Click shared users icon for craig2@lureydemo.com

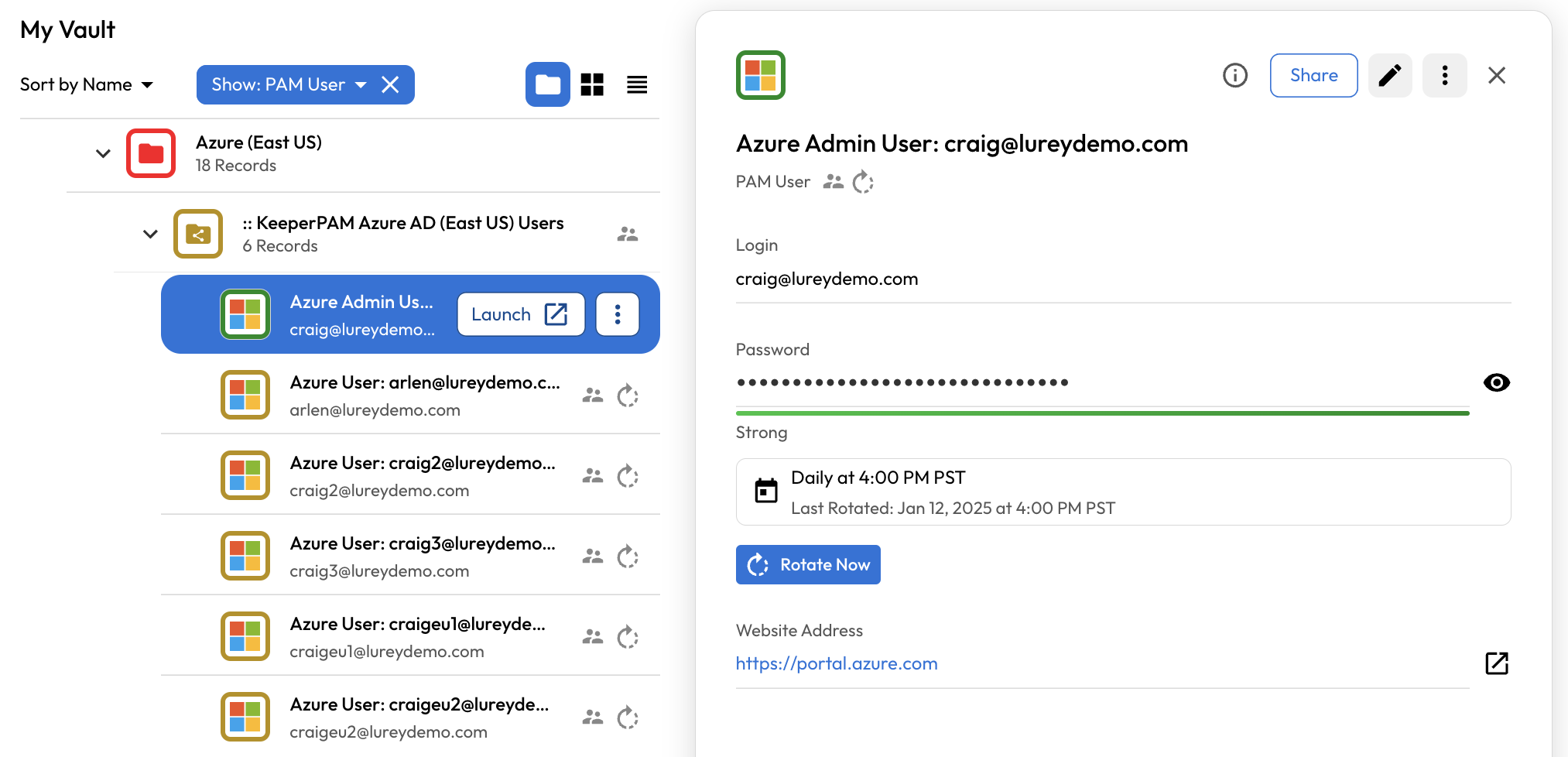pyautogui.click(x=592, y=476)
